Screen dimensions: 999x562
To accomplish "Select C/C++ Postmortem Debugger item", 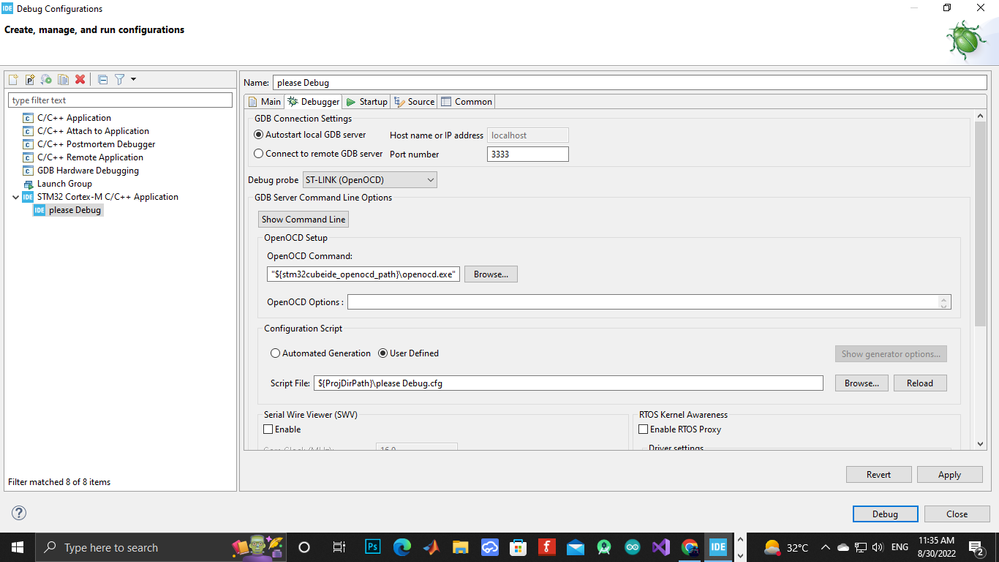I will pos(96,144).
